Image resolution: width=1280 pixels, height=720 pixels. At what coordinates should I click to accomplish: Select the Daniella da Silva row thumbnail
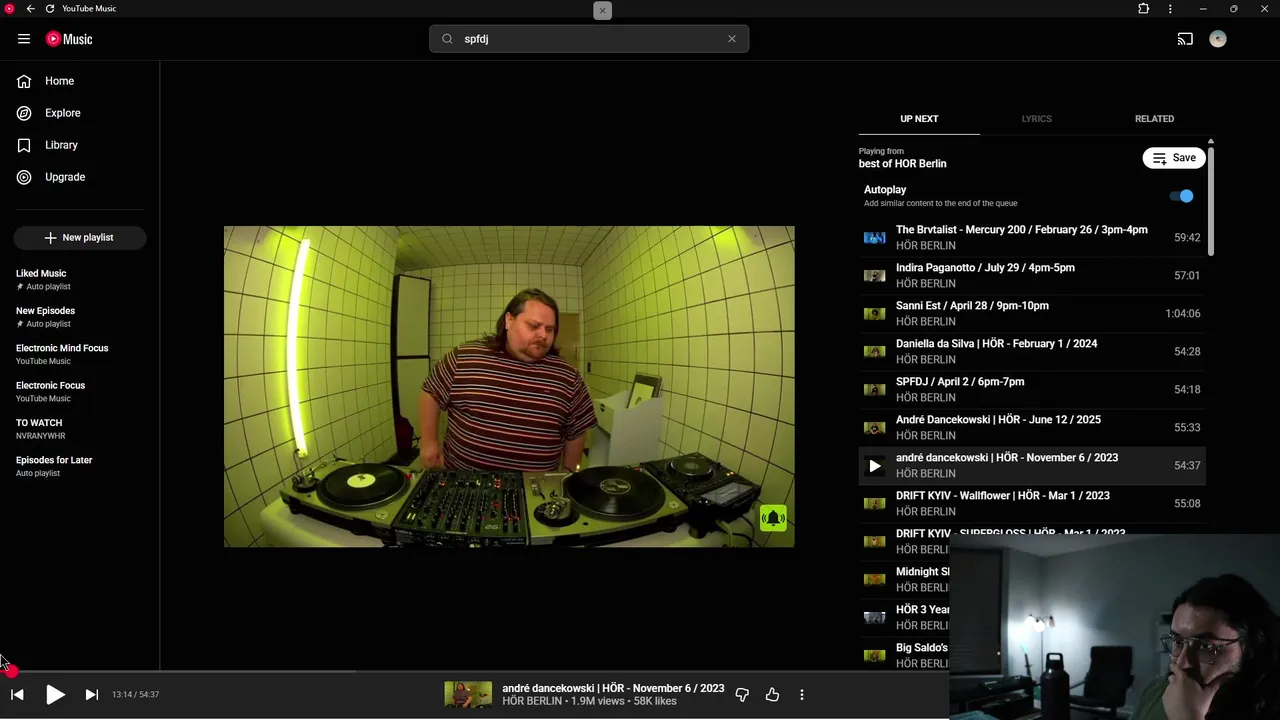875,352
